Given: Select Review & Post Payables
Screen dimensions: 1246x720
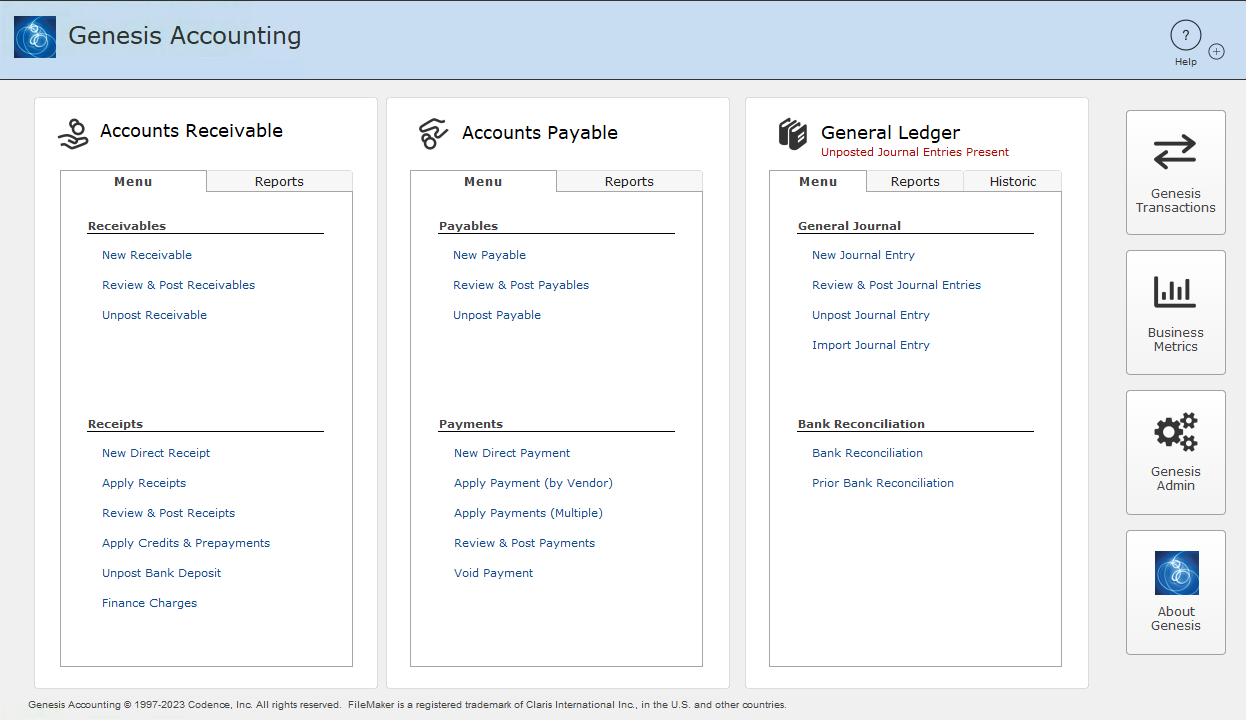Looking at the screenshot, I should click(520, 284).
